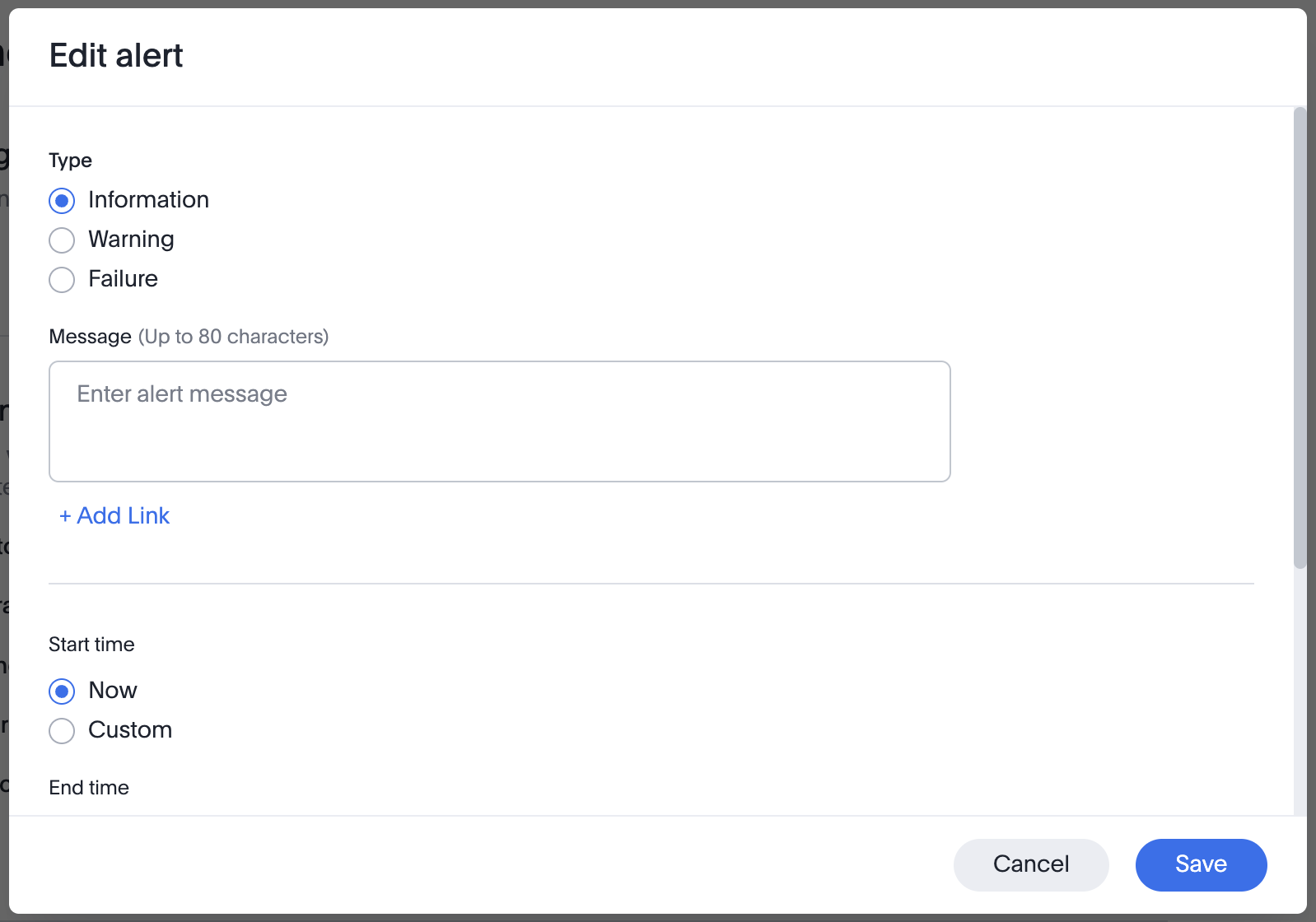Click the Type section heading
Image resolution: width=1316 pixels, height=922 pixels.
[x=69, y=161]
